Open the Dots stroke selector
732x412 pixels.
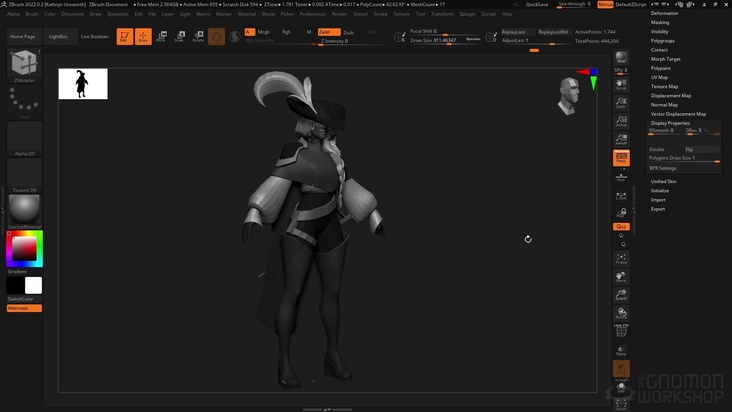click(x=24, y=100)
